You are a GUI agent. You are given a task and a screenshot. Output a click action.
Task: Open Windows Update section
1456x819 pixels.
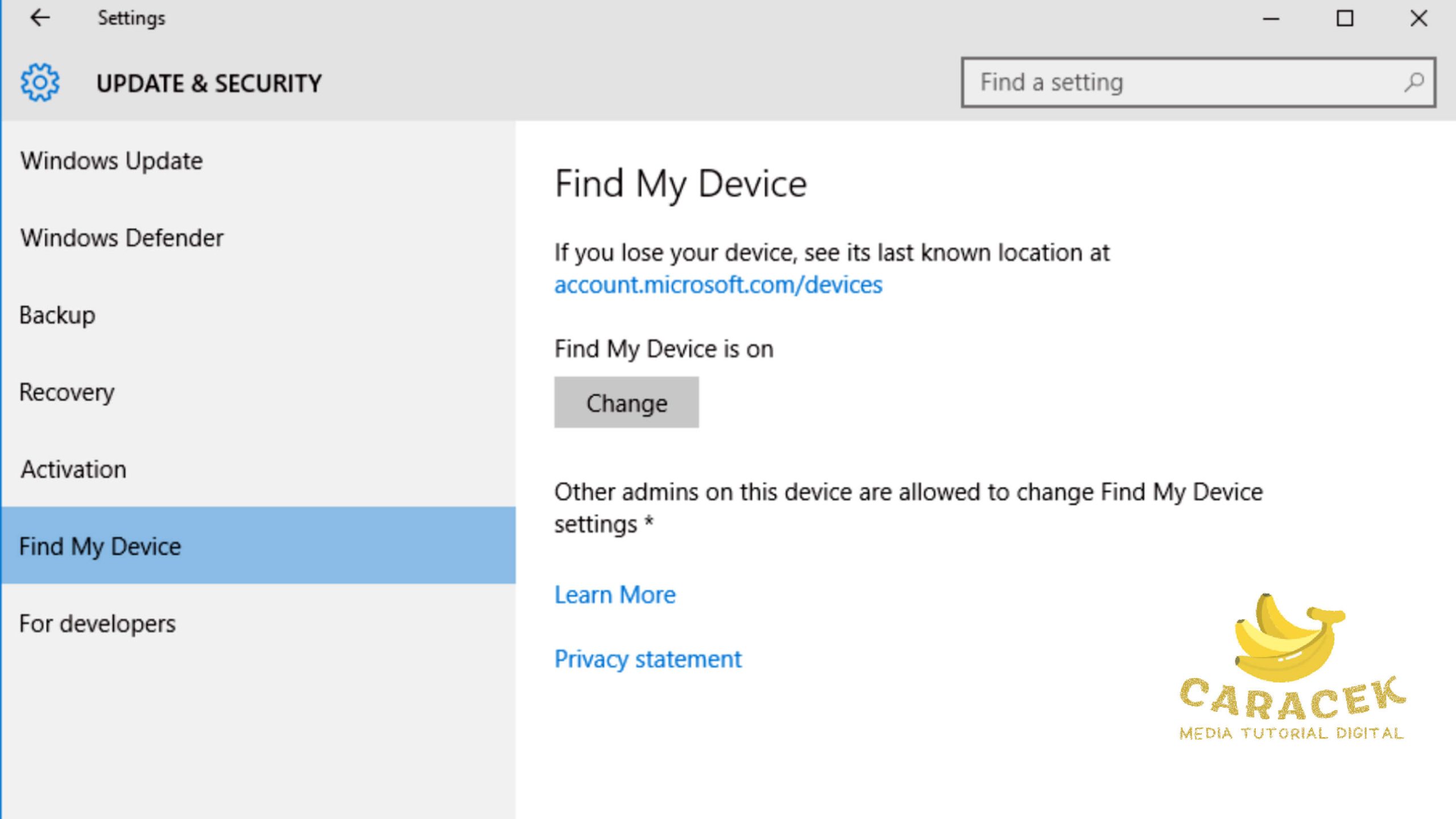point(111,161)
